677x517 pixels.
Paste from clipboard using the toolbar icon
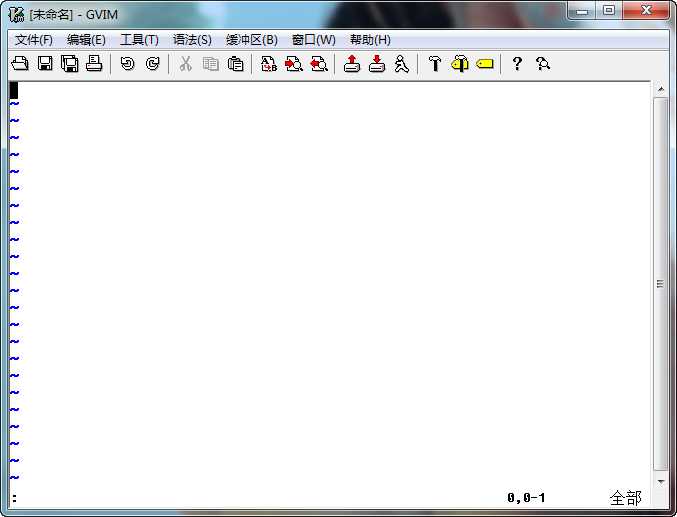(235, 64)
